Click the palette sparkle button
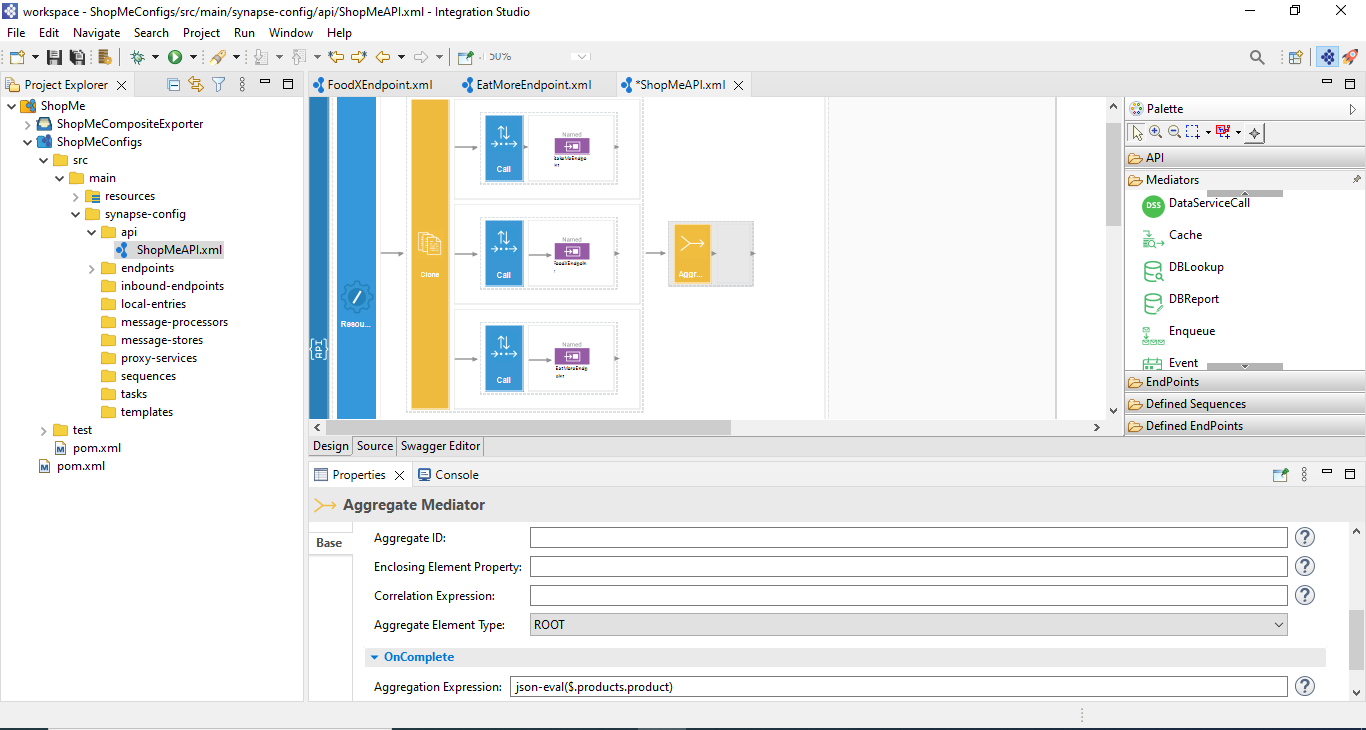 tap(1256, 132)
